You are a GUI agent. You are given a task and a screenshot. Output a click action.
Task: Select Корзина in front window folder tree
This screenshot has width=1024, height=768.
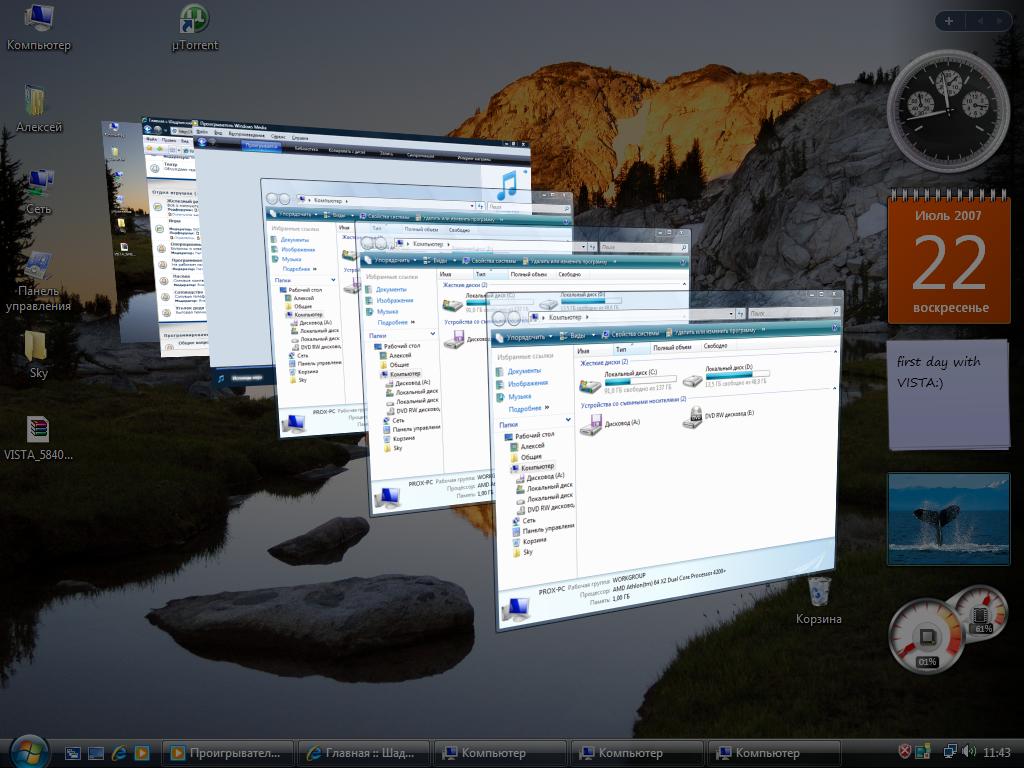[529, 541]
